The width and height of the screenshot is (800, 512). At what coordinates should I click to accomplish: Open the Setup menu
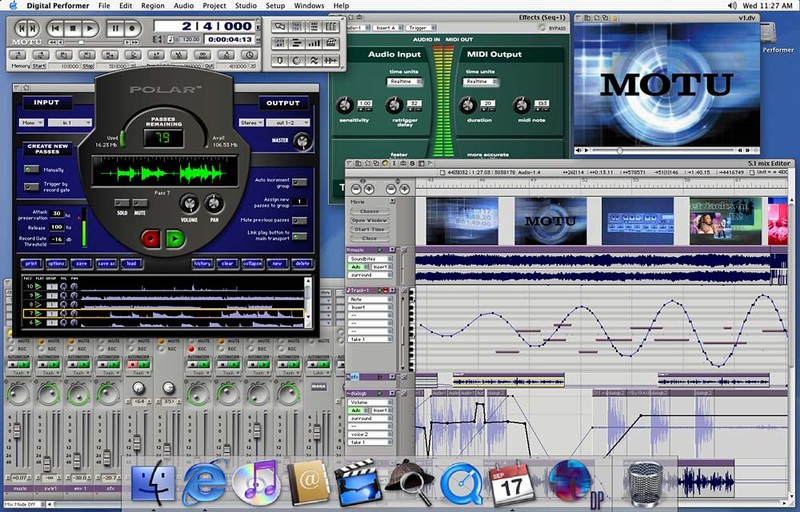coord(276,6)
